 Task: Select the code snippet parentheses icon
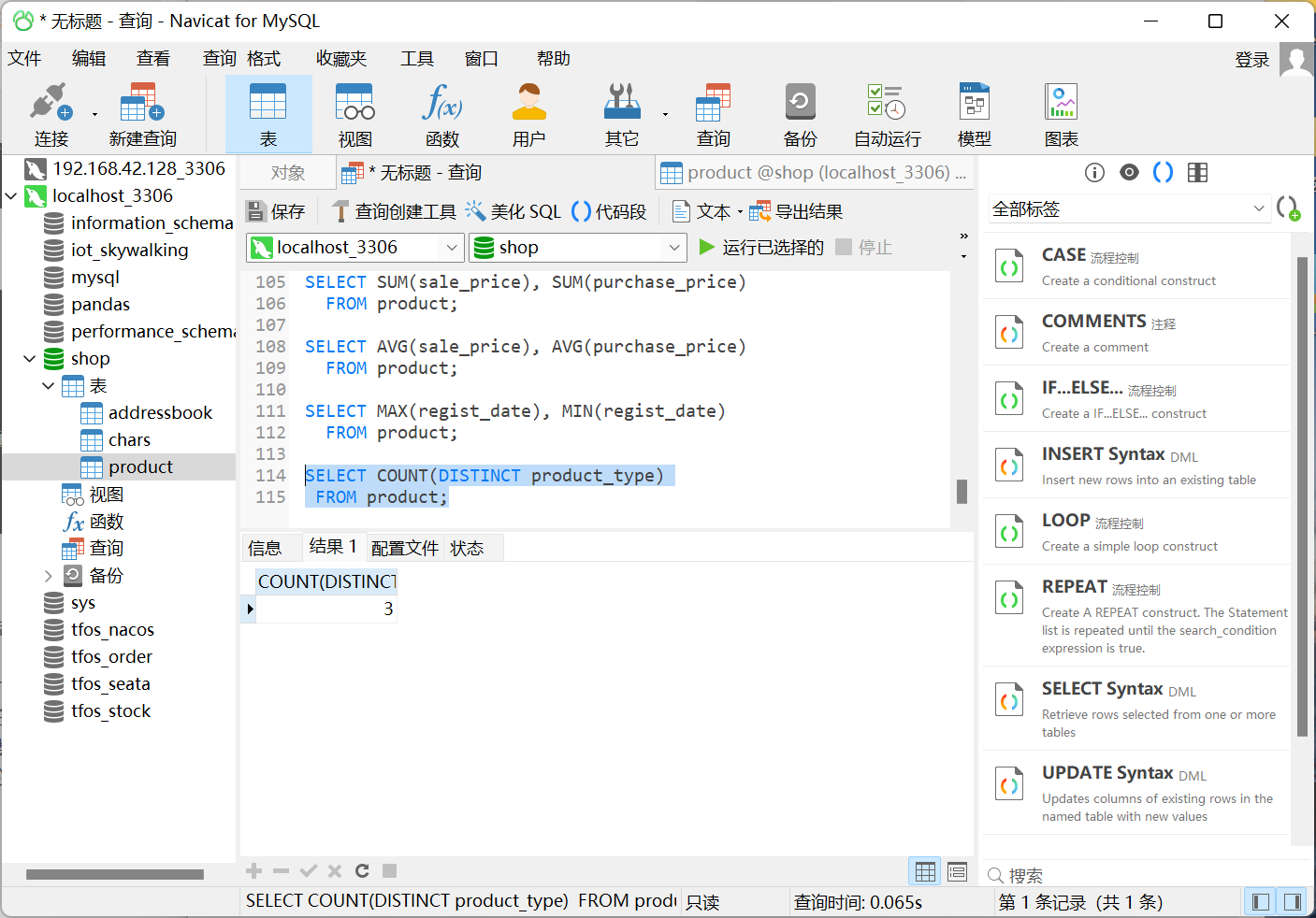click(x=1163, y=172)
